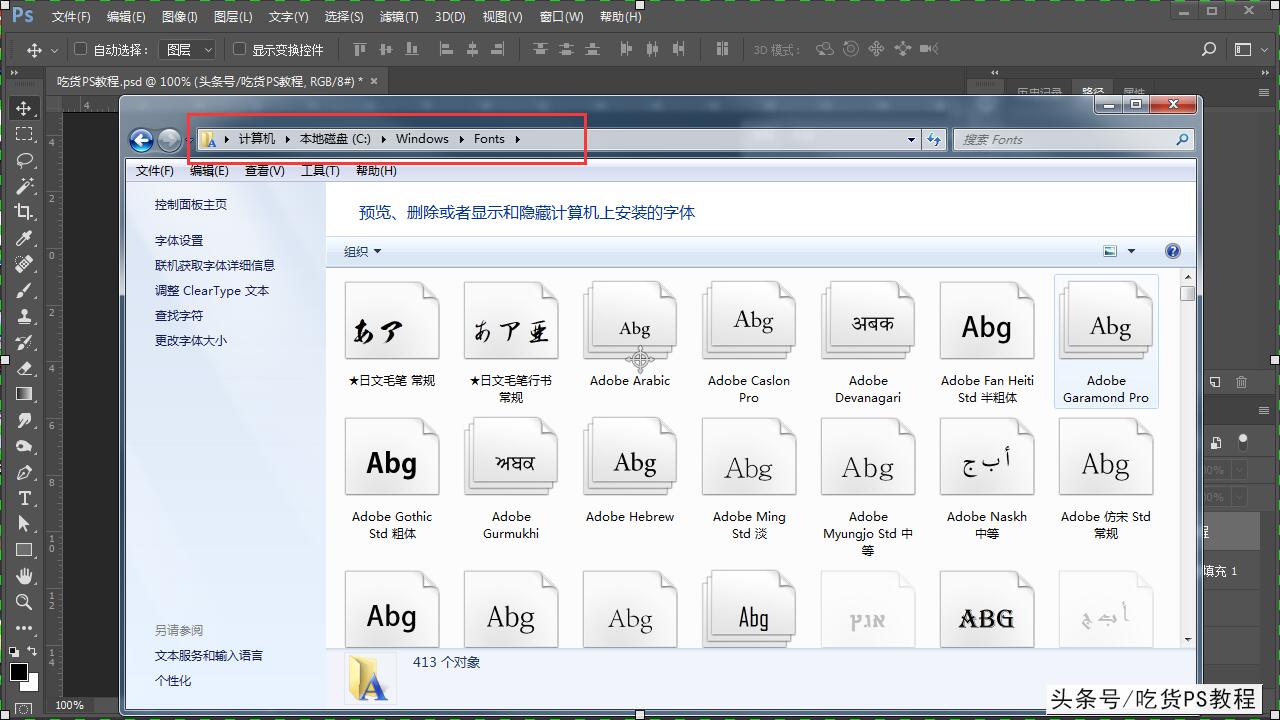Select the Crop tool
This screenshot has height=720, width=1280.
pos(24,212)
